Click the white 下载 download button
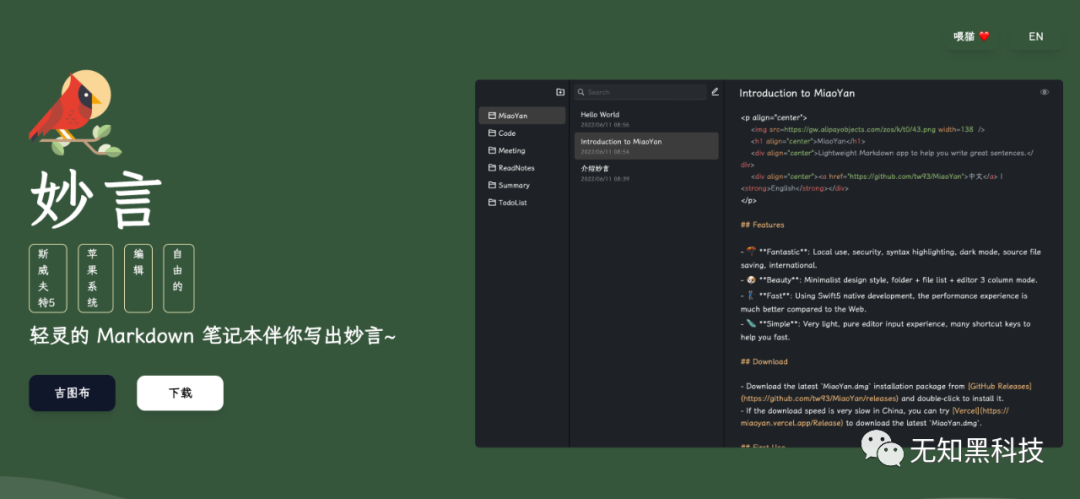 180,393
